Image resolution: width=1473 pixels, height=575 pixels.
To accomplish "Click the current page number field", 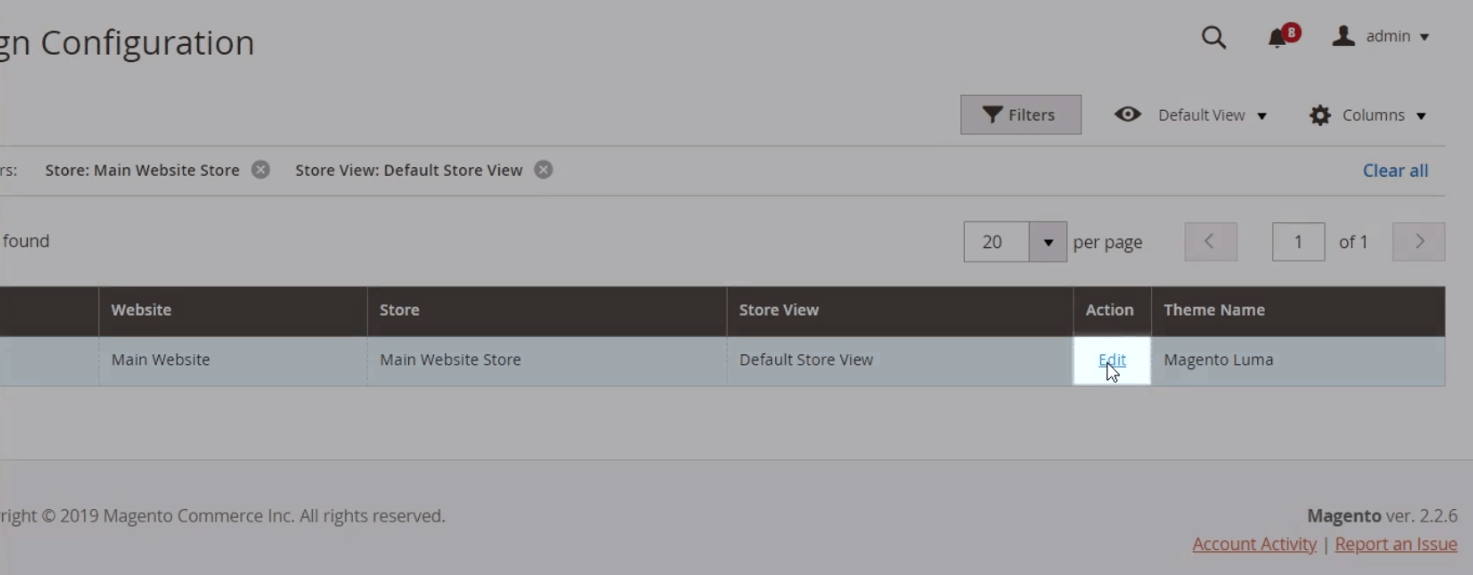I will click(1298, 242).
